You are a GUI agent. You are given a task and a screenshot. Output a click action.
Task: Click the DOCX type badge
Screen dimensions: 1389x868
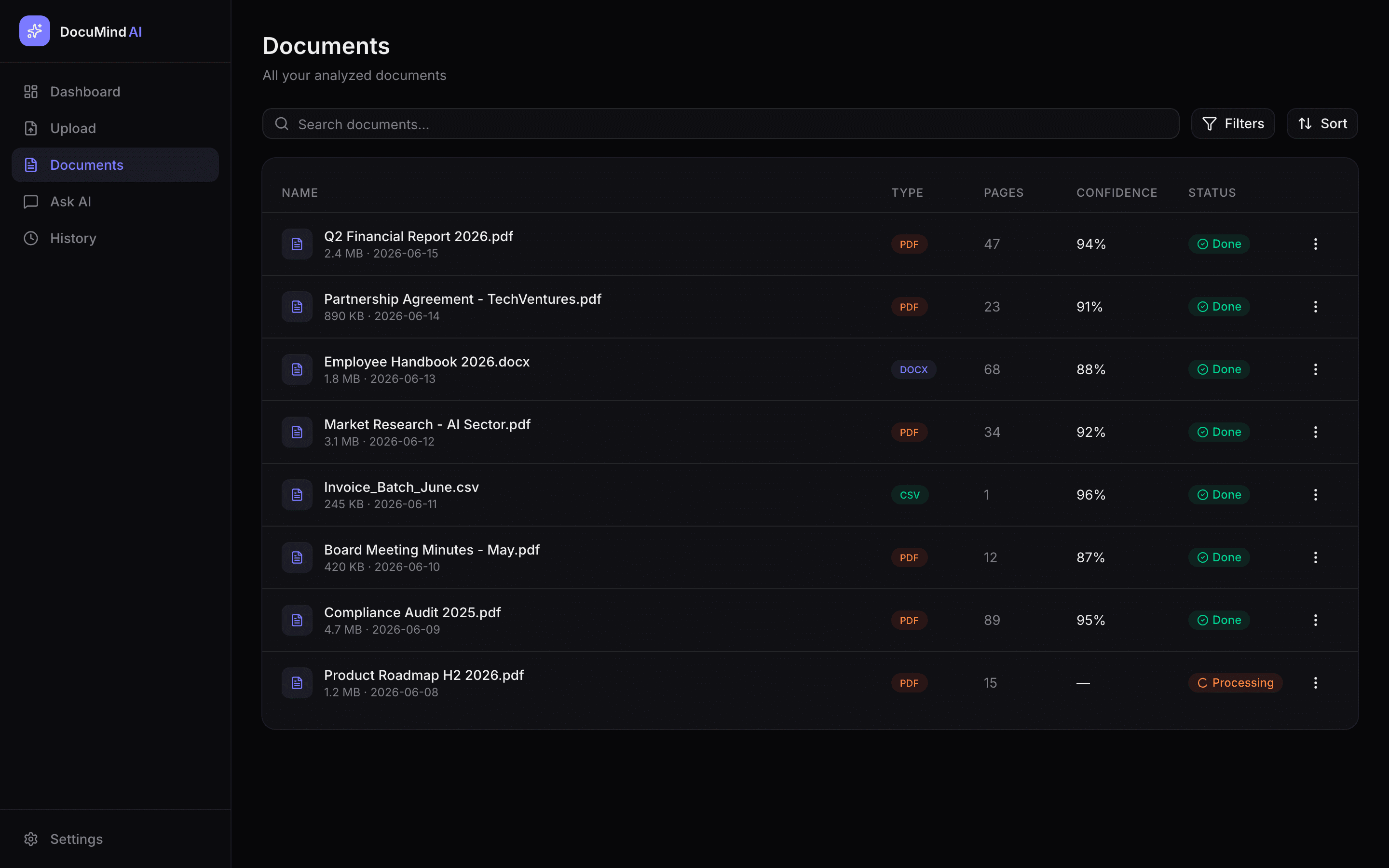coord(913,369)
